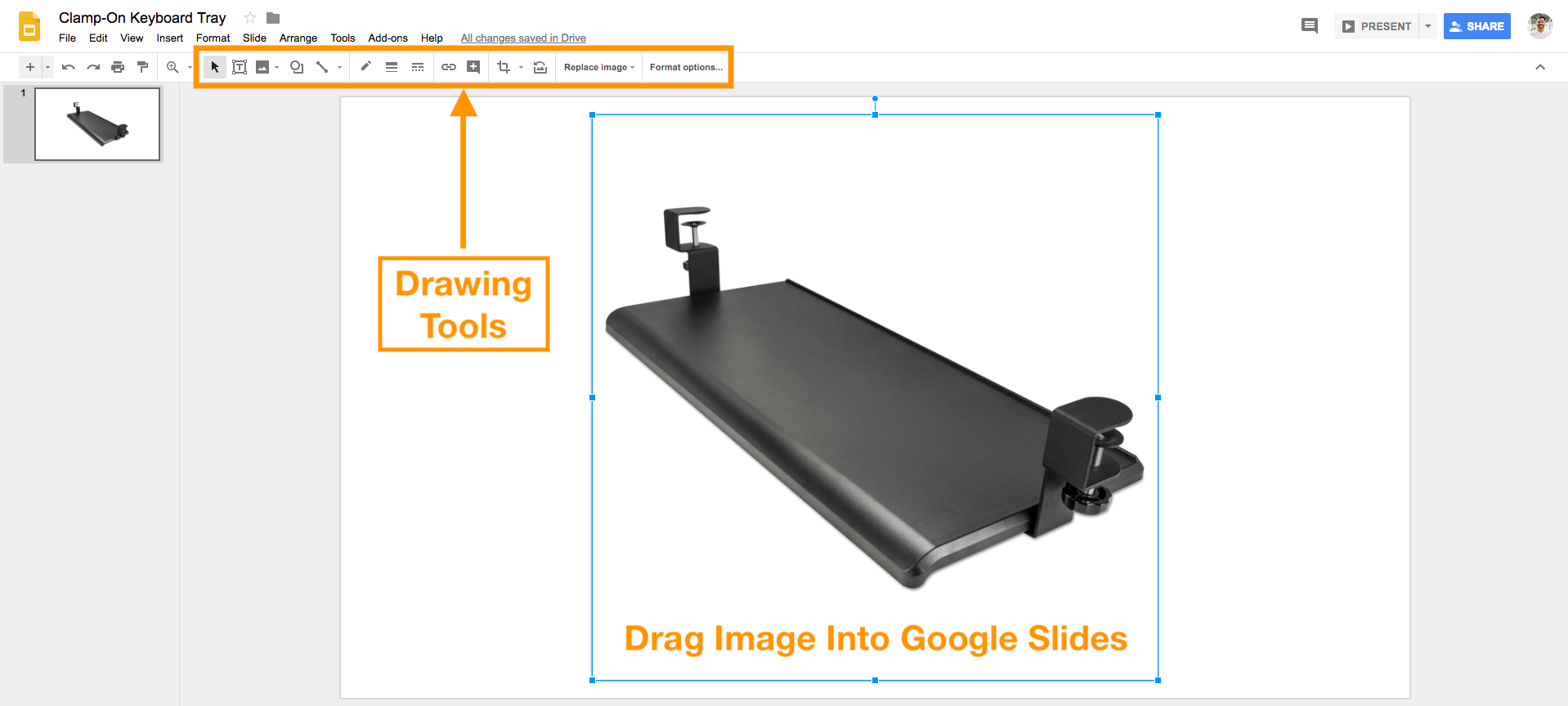Viewport: 1568px width, 706px height.
Task: Add a comment using toolbar icon
Action: tap(473, 67)
